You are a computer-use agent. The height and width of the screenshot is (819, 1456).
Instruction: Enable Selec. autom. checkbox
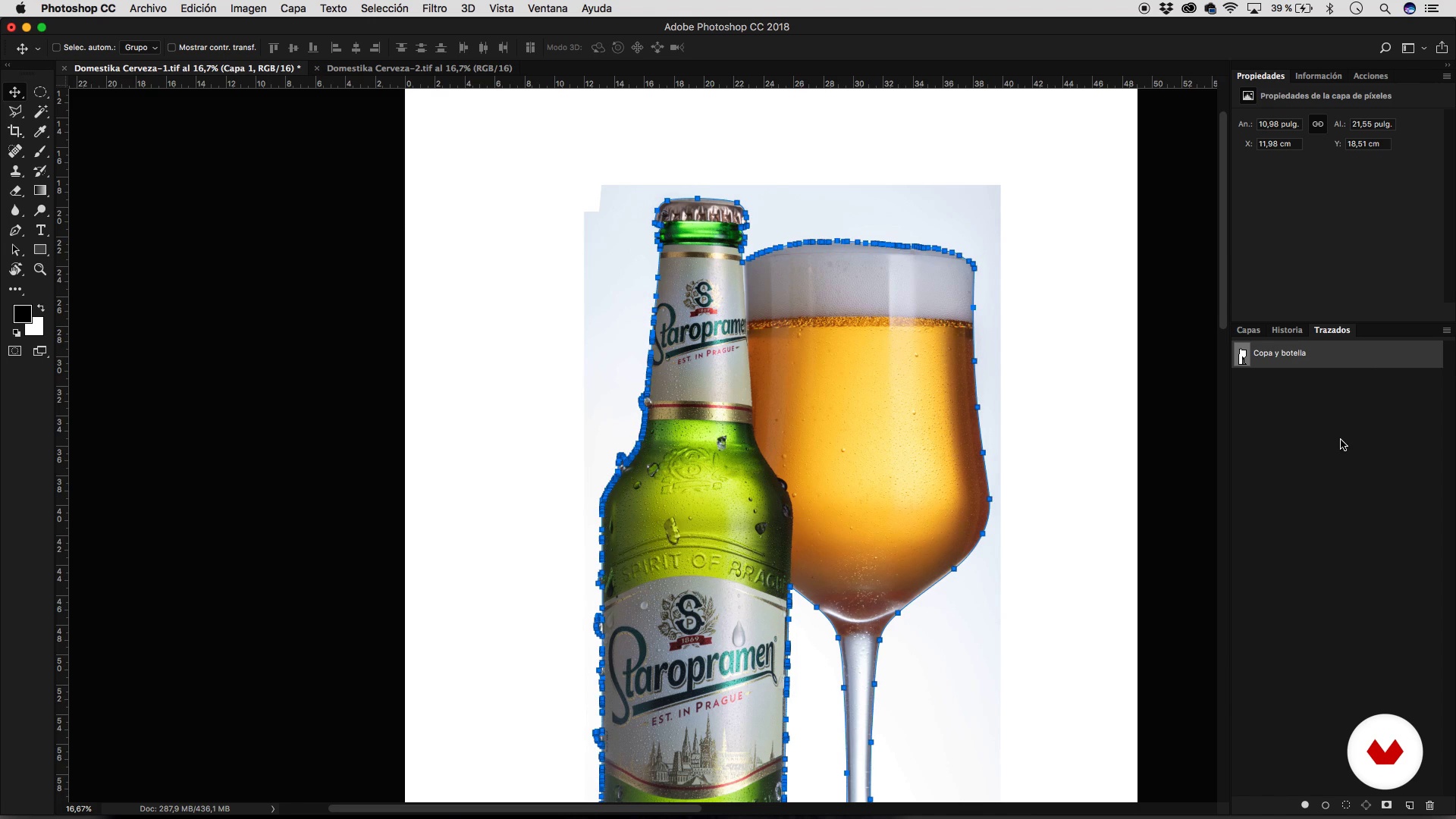point(56,48)
